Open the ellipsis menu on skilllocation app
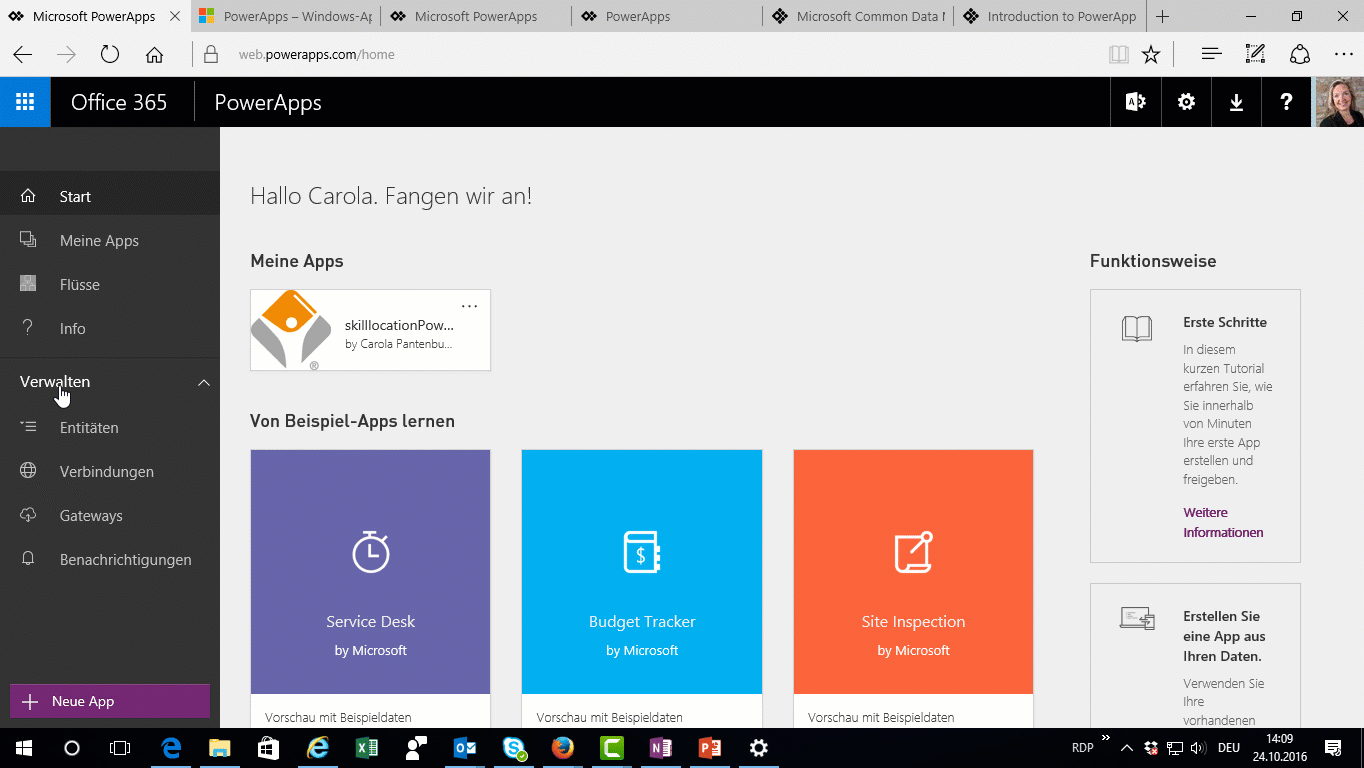The width and height of the screenshot is (1364, 768). [469, 305]
